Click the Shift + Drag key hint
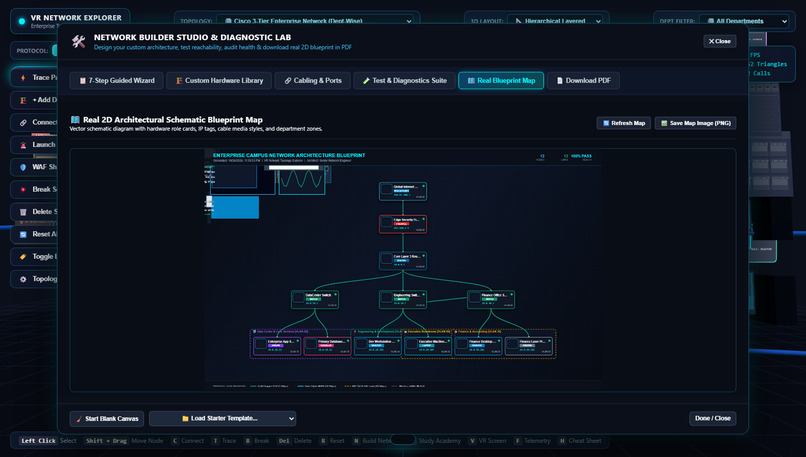This screenshot has width=806, height=457. [106, 441]
